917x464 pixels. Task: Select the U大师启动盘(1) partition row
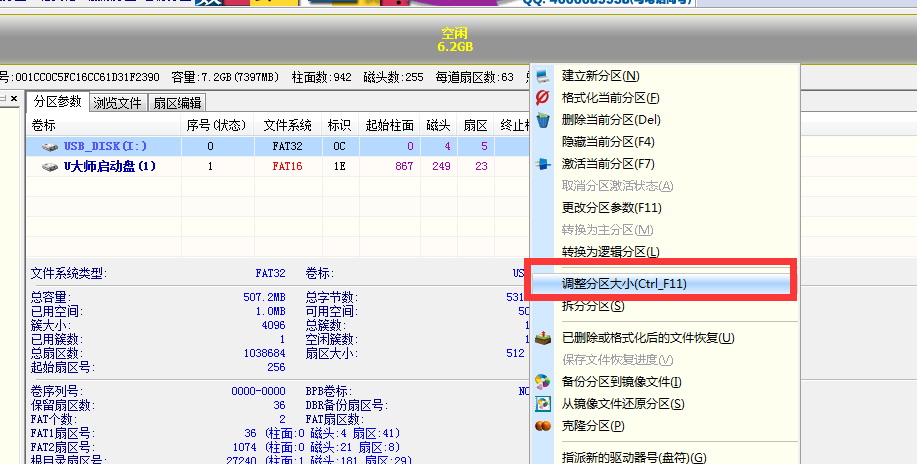[278, 167]
